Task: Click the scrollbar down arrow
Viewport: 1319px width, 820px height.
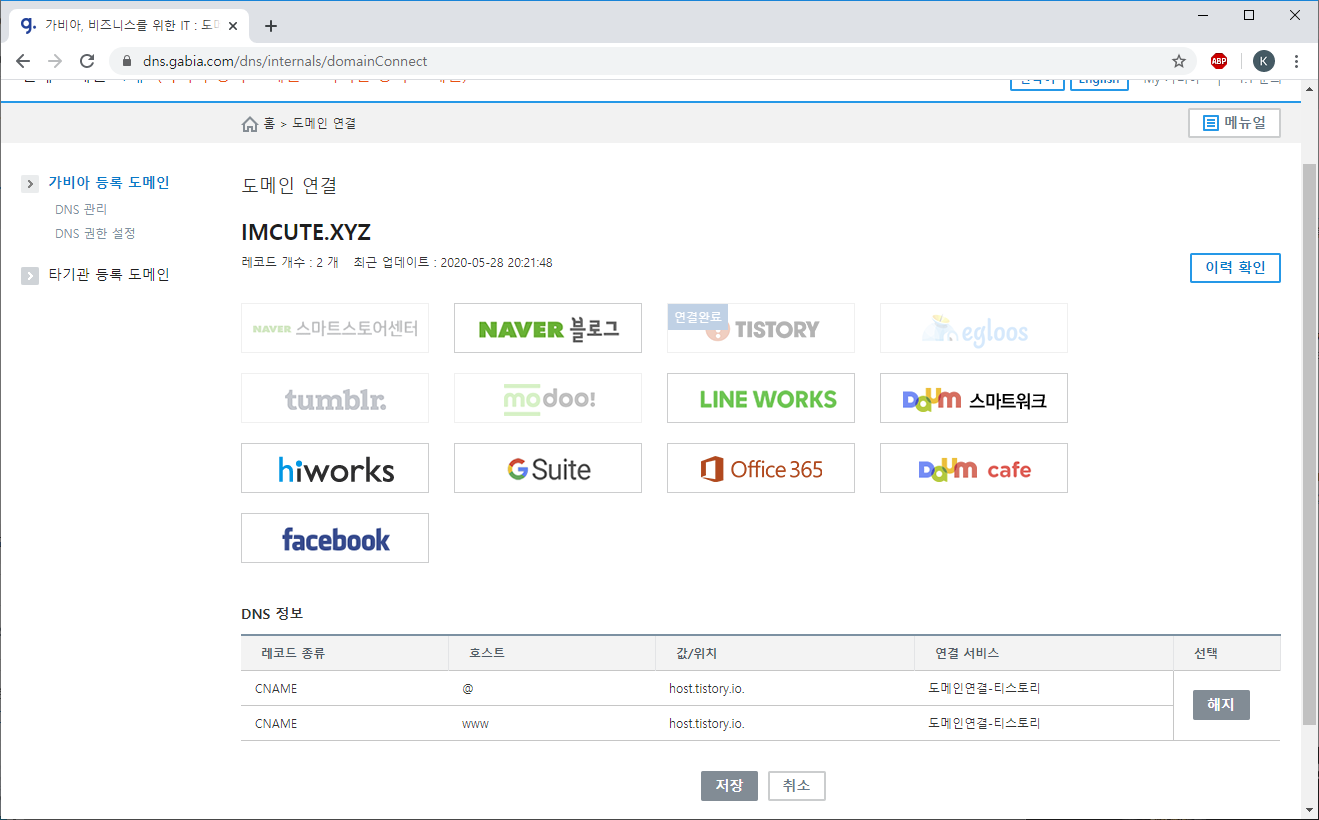Action: click(1309, 809)
